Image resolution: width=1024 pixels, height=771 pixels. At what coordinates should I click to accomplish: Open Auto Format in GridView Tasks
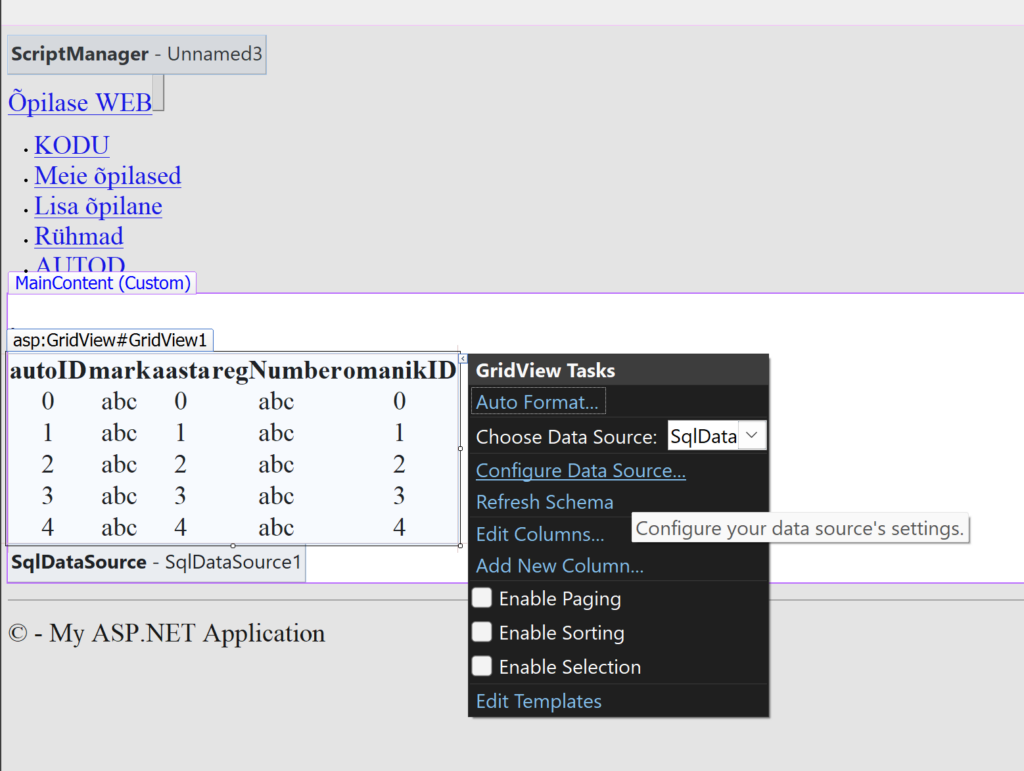(538, 402)
